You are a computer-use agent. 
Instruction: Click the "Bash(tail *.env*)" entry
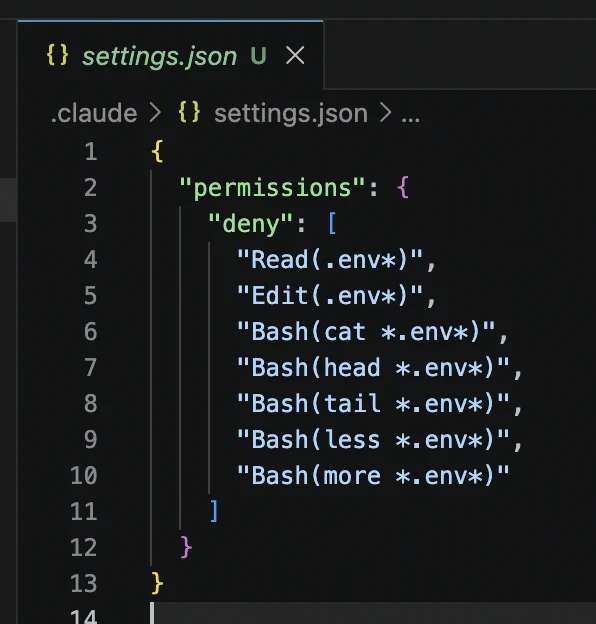(x=373, y=403)
